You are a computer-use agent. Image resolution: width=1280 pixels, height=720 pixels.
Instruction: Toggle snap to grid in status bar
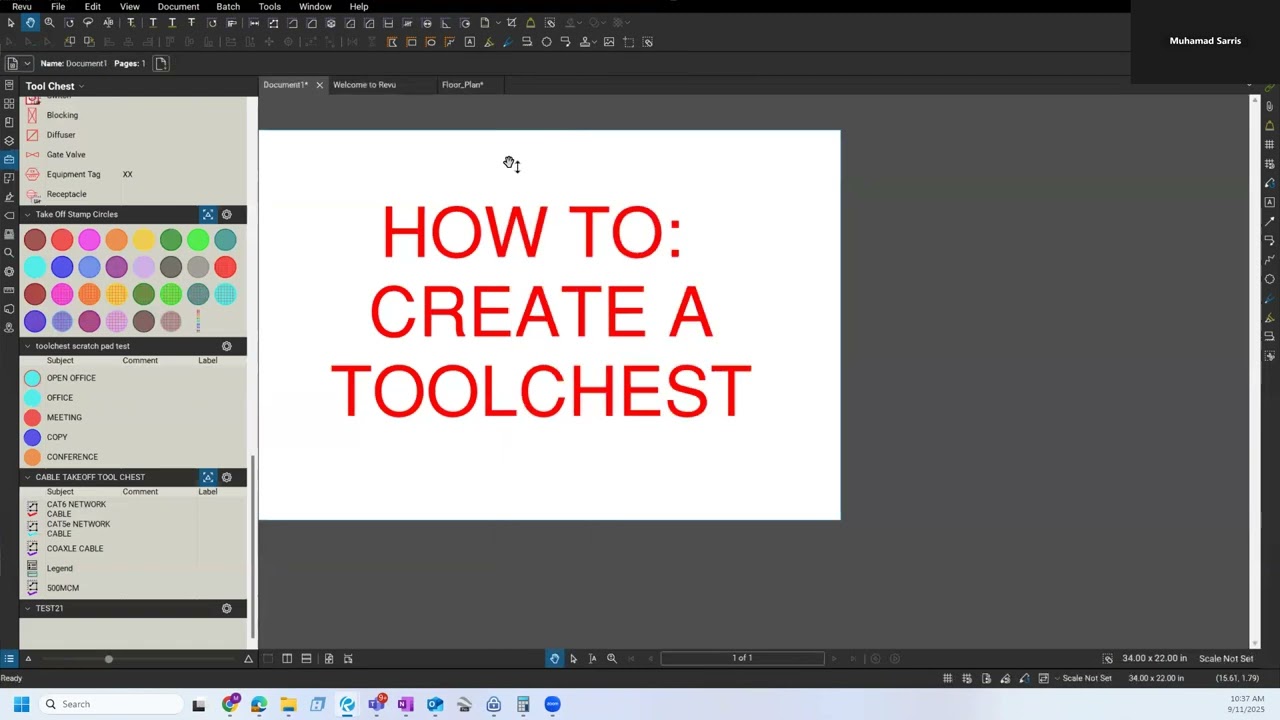tap(967, 678)
